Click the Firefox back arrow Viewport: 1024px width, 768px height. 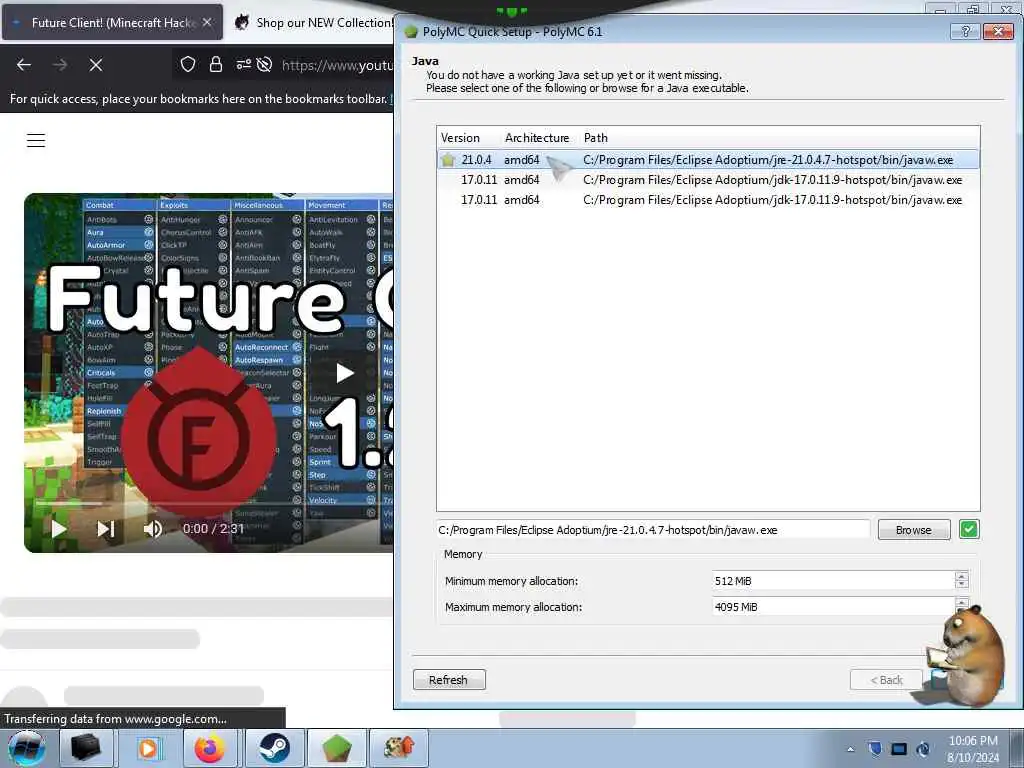pos(24,65)
